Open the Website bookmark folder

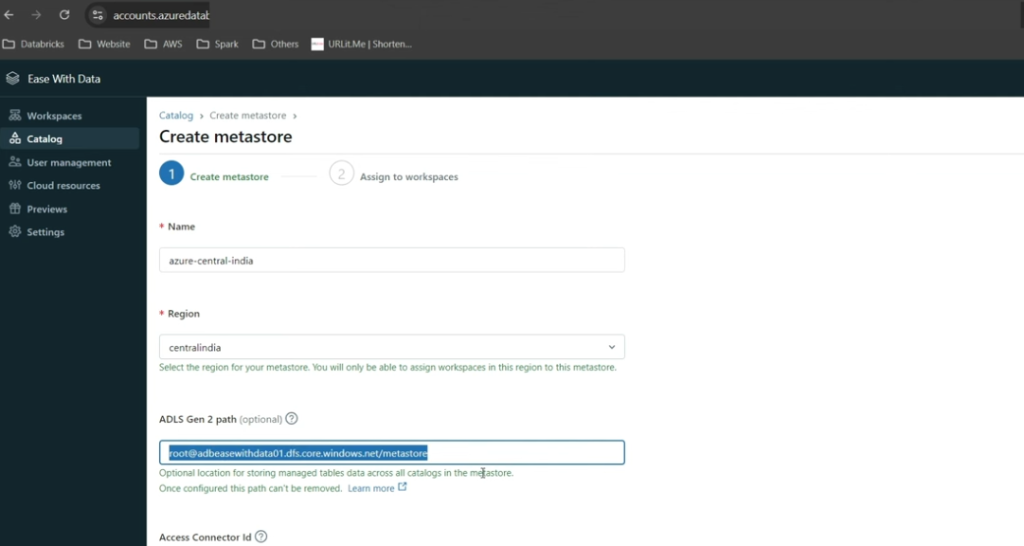[x=104, y=44]
